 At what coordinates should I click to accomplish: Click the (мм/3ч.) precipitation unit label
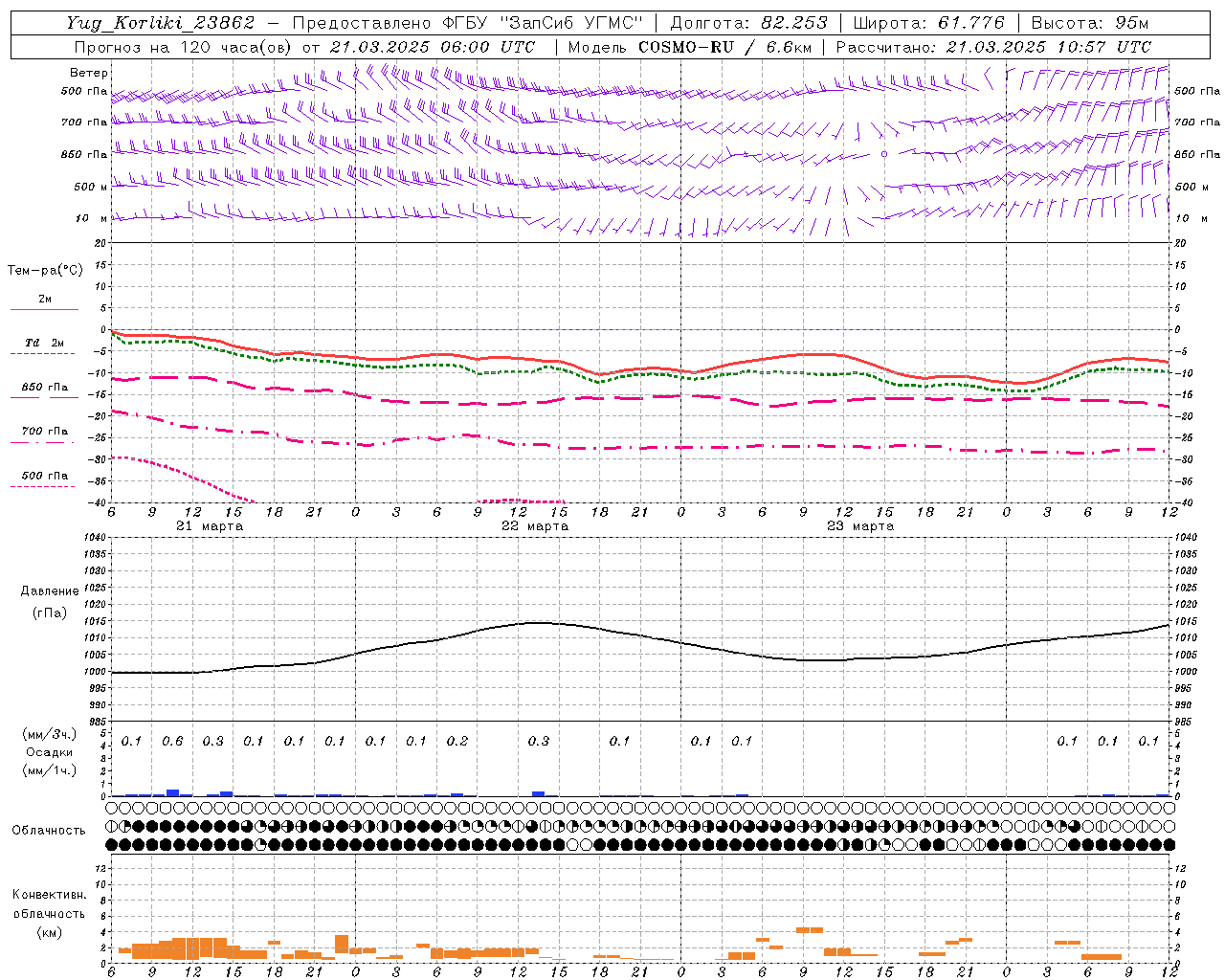tap(49, 735)
